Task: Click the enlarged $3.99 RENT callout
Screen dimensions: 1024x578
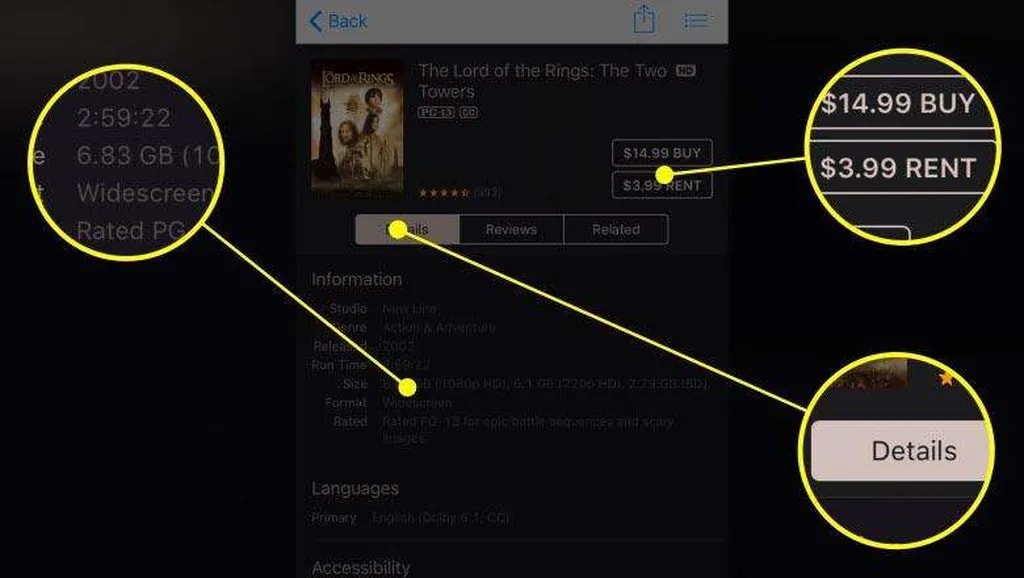Action: (x=898, y=168)
